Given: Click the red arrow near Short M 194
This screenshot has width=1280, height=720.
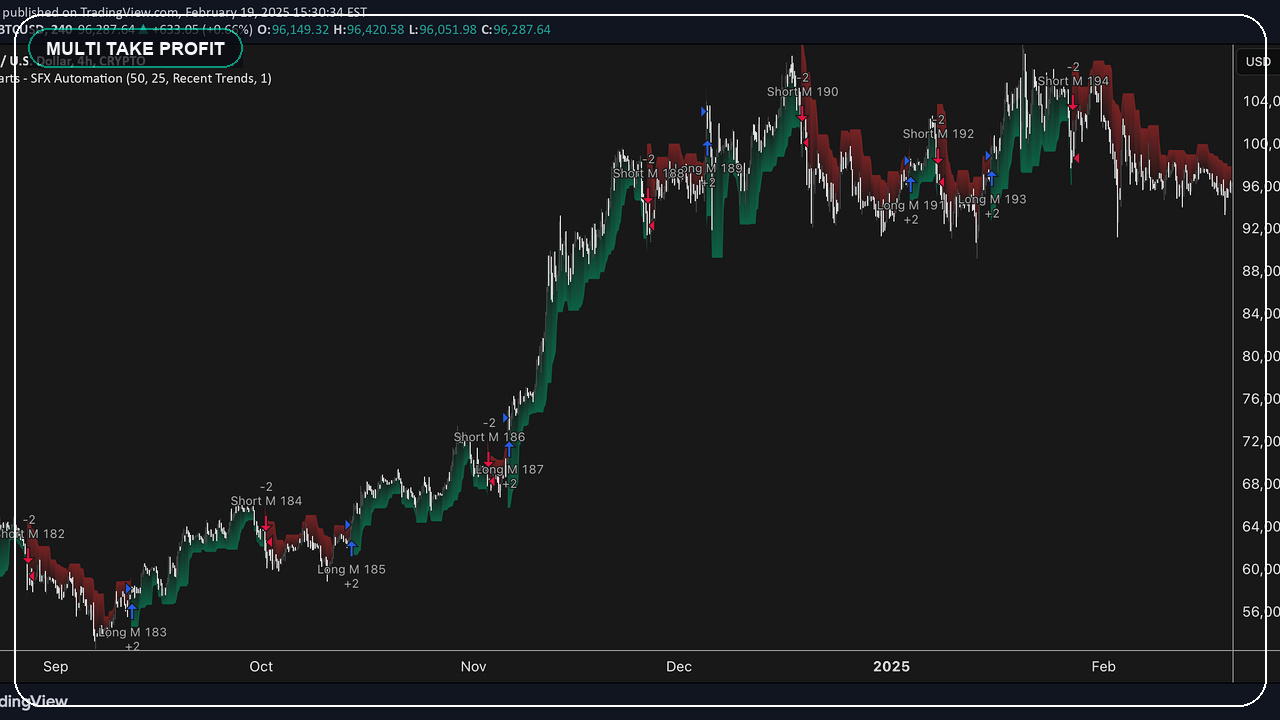Looking at the screenshot, I should click(x=1074, y=103).
